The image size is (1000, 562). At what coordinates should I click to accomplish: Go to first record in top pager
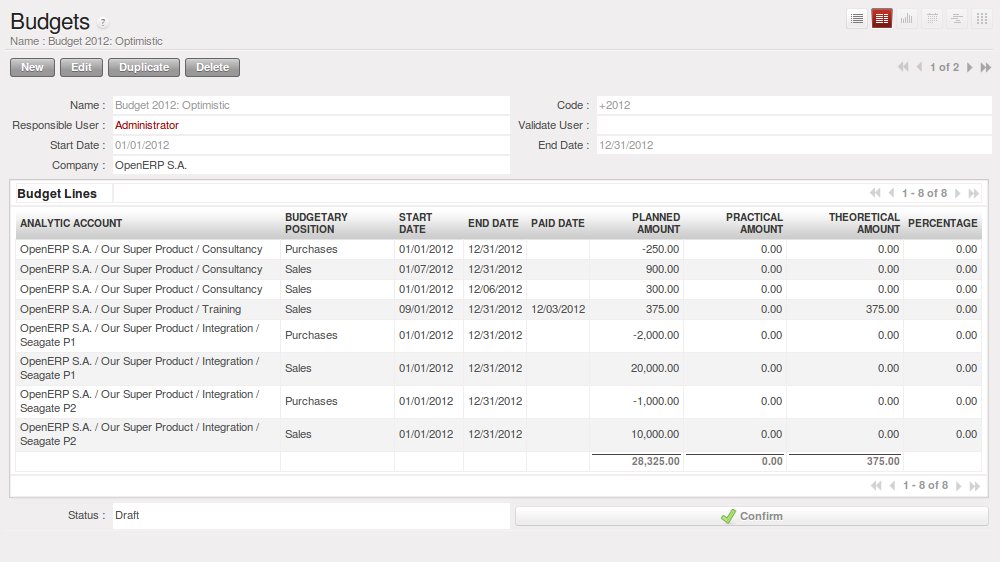(x=903, y=67)
